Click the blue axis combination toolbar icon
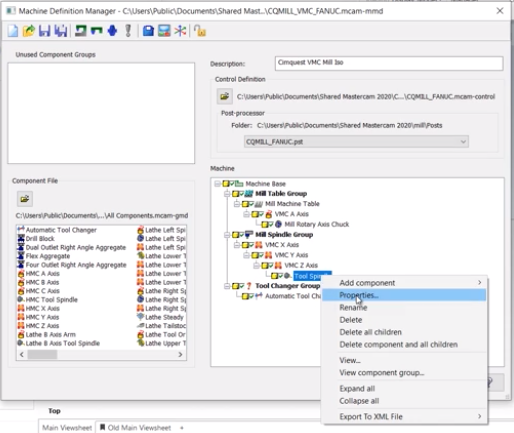 coord(112,31)
